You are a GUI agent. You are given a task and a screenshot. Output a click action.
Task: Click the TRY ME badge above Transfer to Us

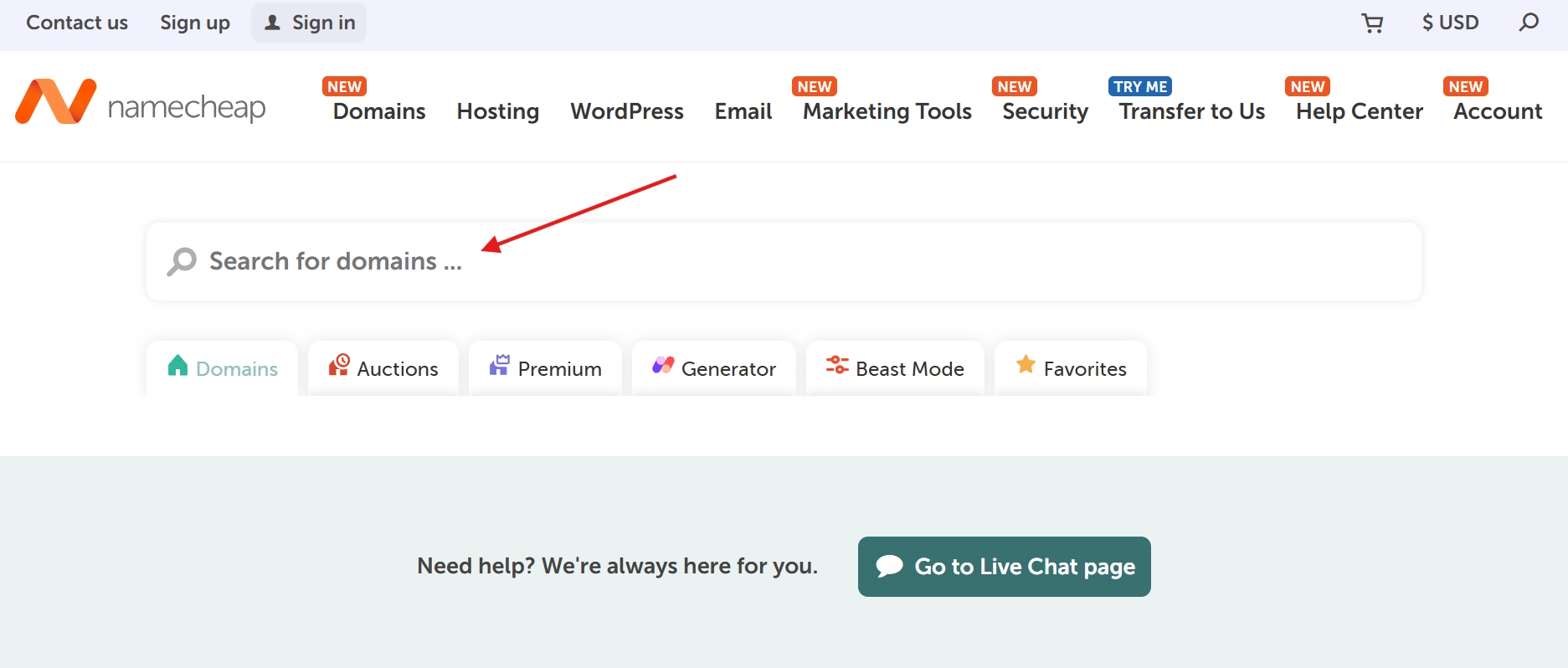click(x=1140, y=87)
